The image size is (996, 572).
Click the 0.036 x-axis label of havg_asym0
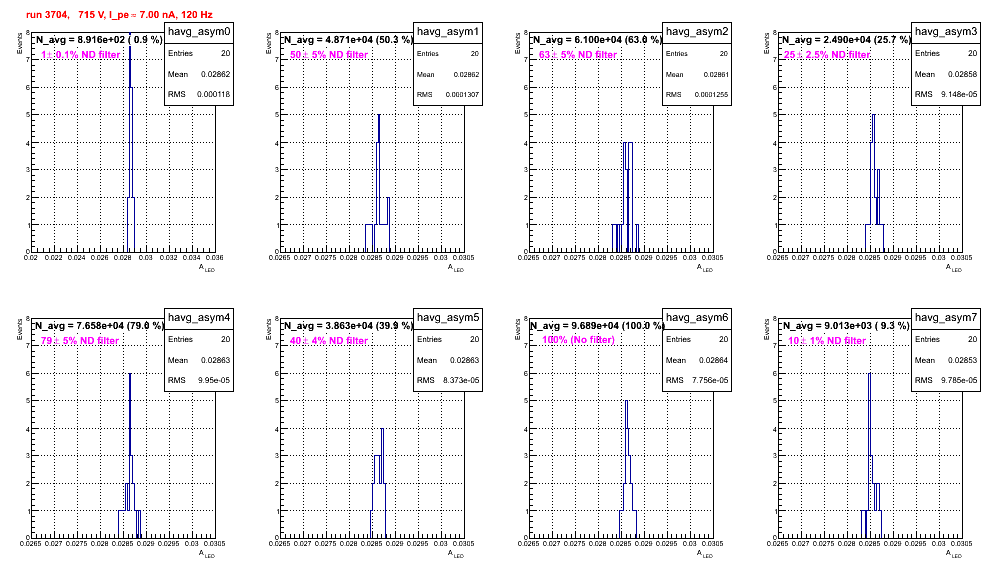coord(215,257)
